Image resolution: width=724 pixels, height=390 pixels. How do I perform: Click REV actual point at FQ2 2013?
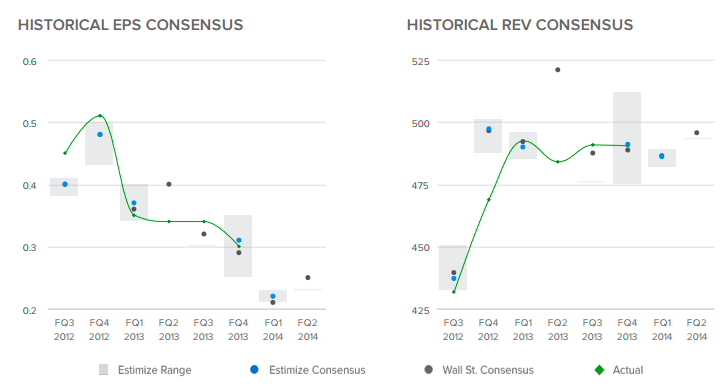click(x=558, y=162)
